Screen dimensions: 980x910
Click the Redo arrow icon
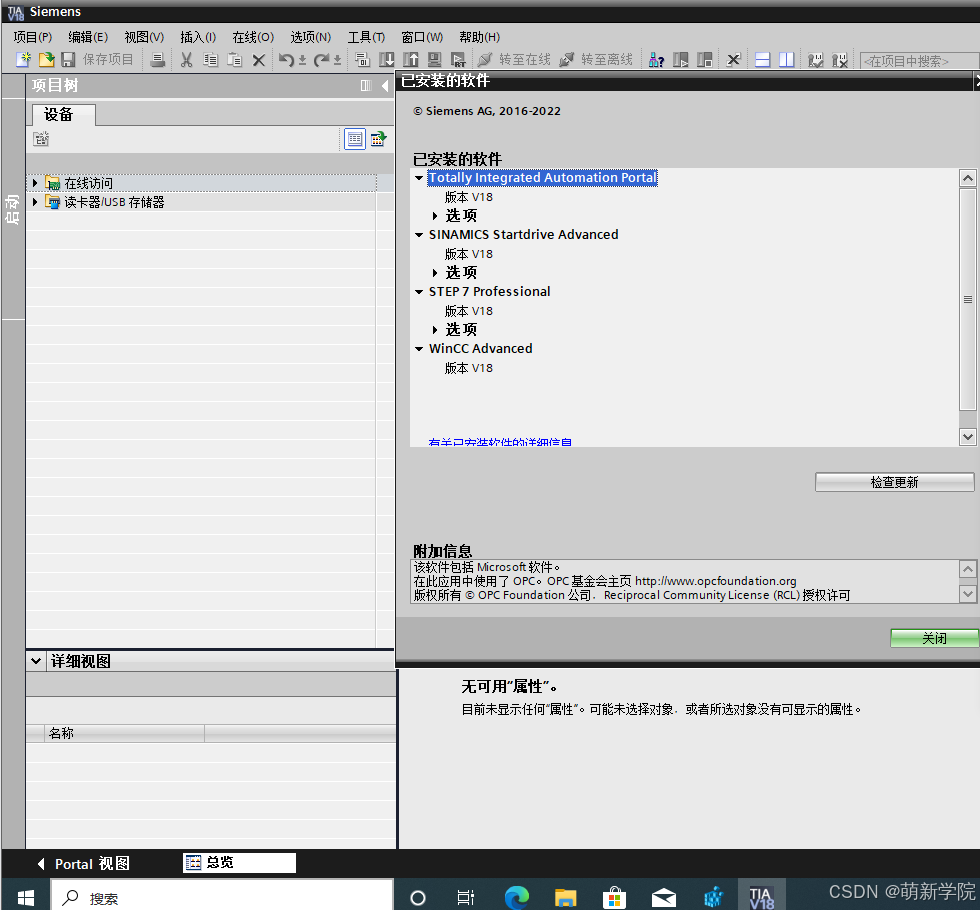[x=321, y=59]
